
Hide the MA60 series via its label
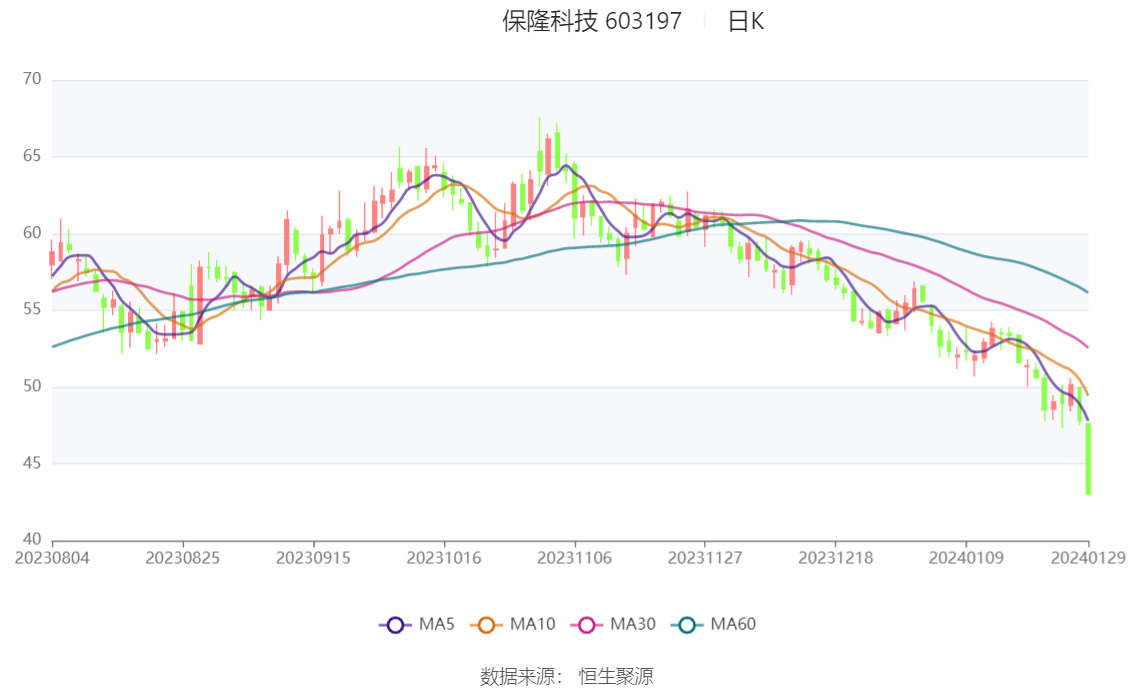(733, 625)
